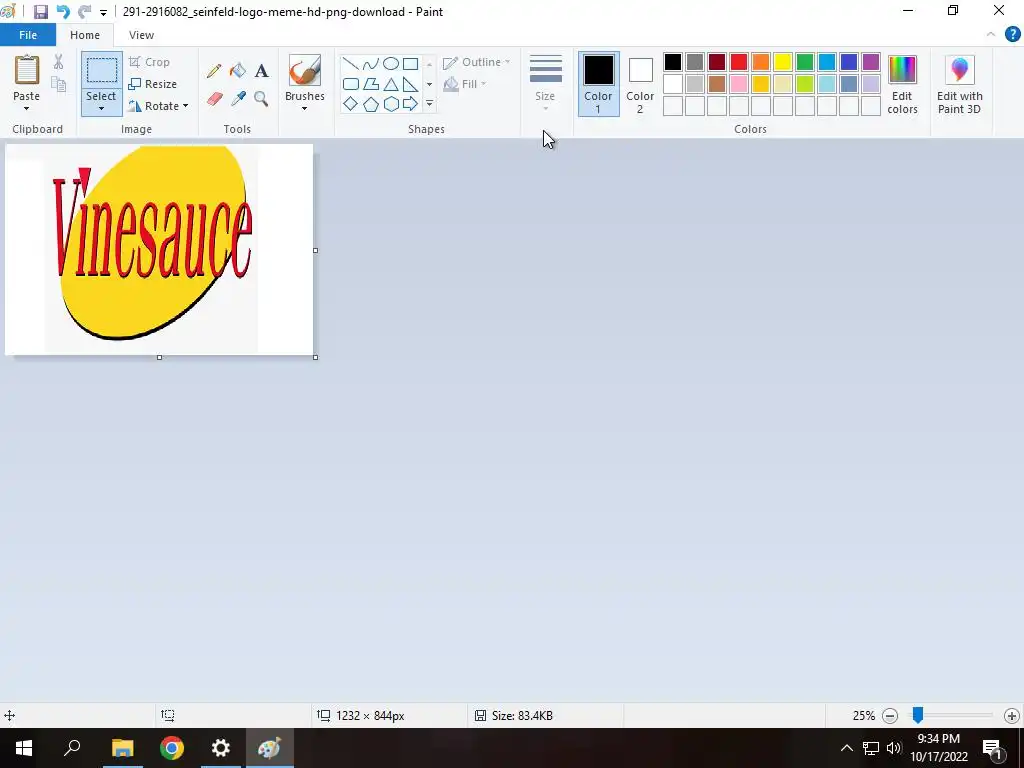The height and width of the screenshot is (768, 1024).
Task: Open Edit colors dialog
Action: pos(903,85)
